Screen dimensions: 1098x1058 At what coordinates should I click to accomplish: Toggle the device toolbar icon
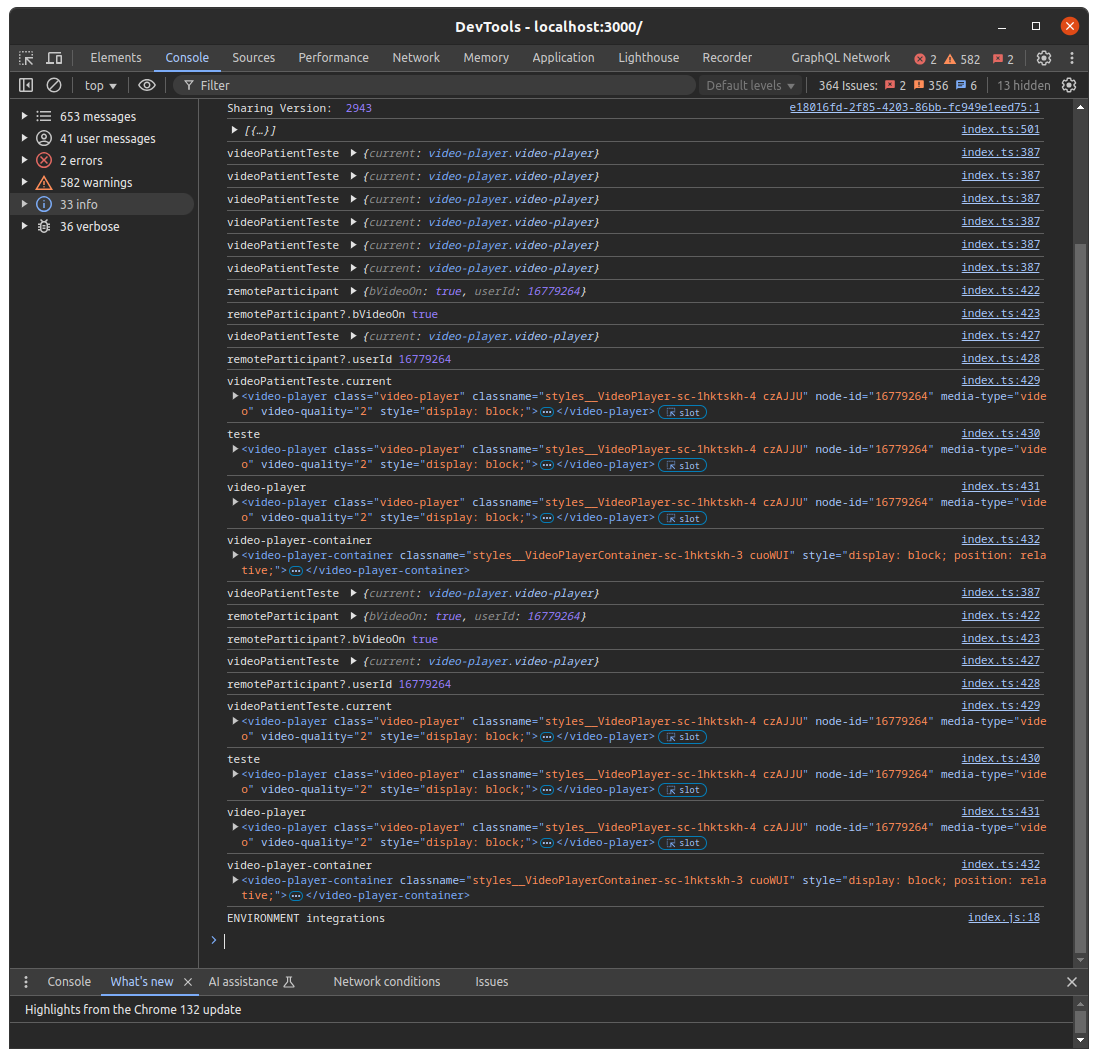[54, 58]
